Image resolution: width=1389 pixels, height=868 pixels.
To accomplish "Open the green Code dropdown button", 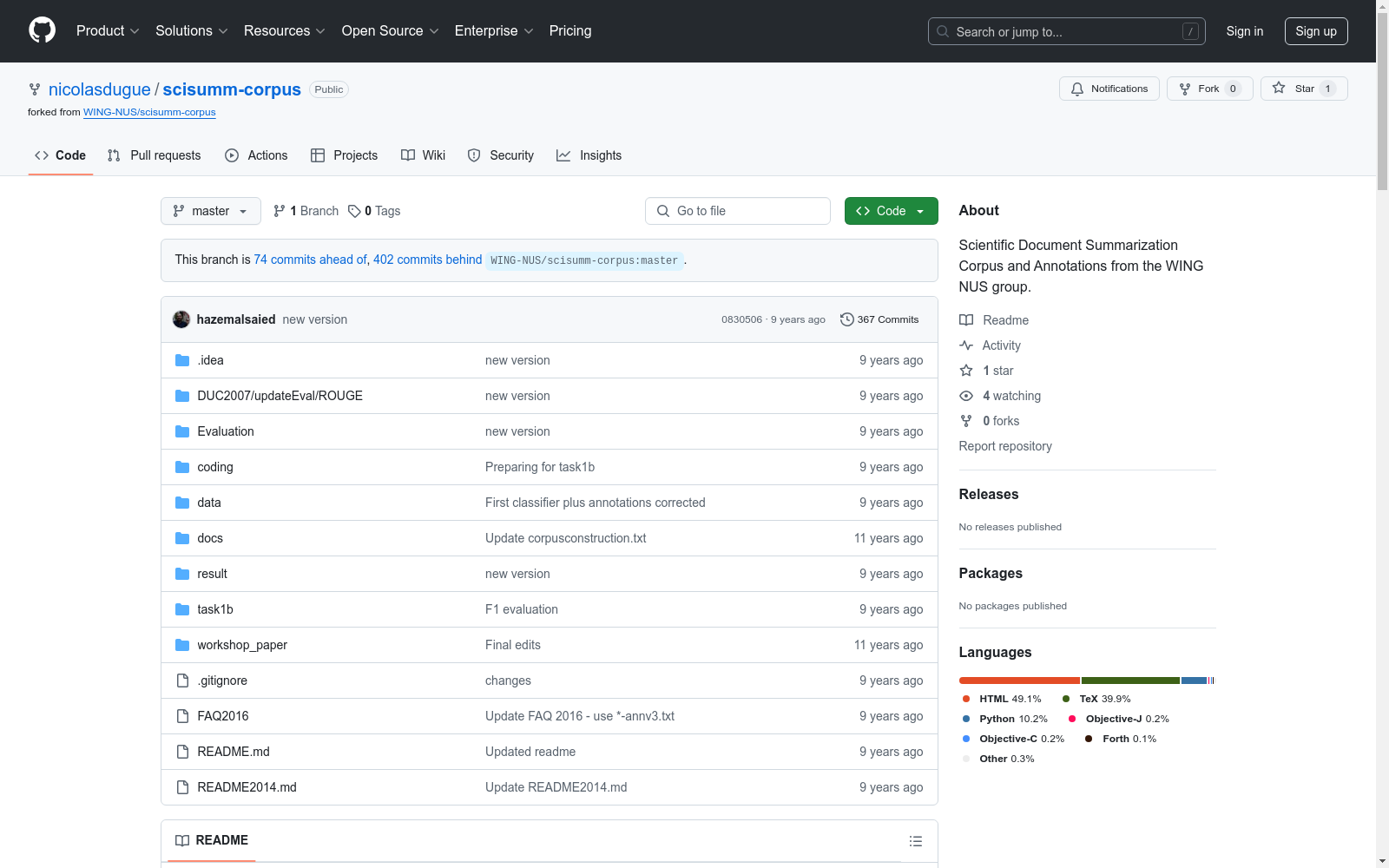I will tap(892, 211).
